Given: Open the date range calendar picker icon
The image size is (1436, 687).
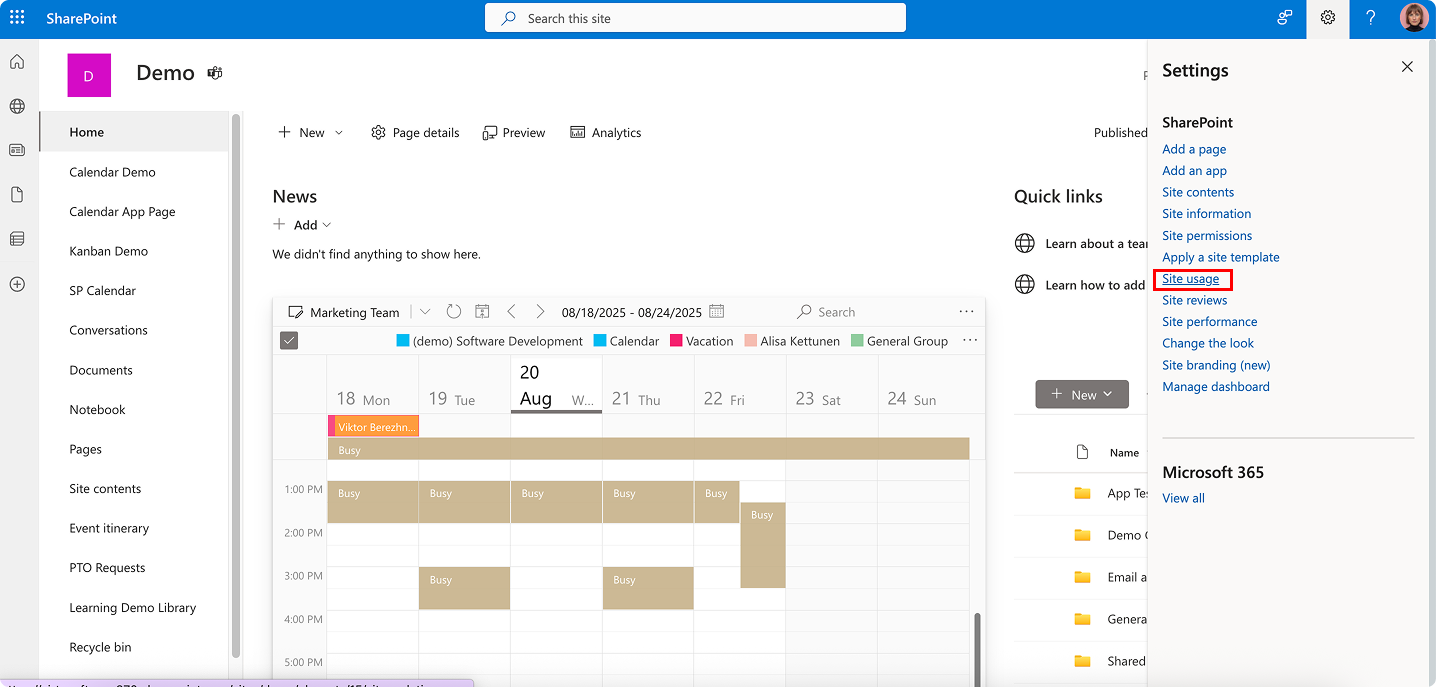Looking at the screenshot, I should (x=717, y=311).
